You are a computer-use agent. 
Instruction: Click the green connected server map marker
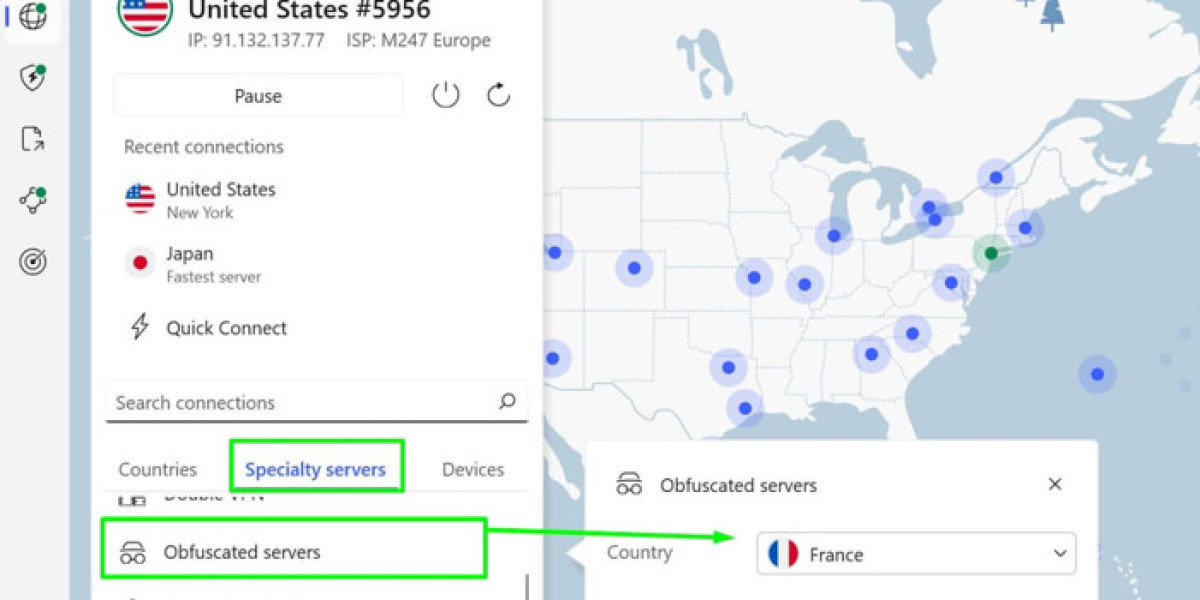[x=991, y=254]
